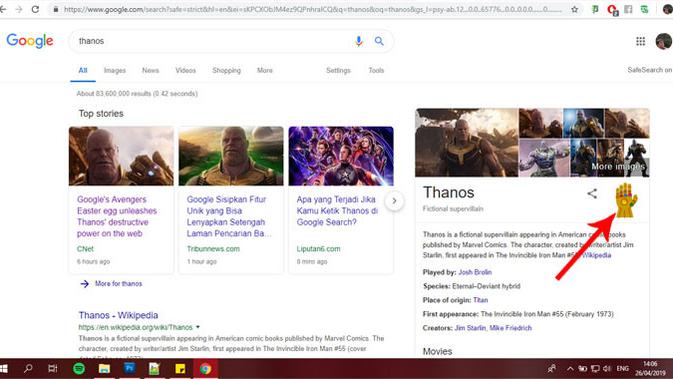Click the blue search magnifier icon

(379, 41)
